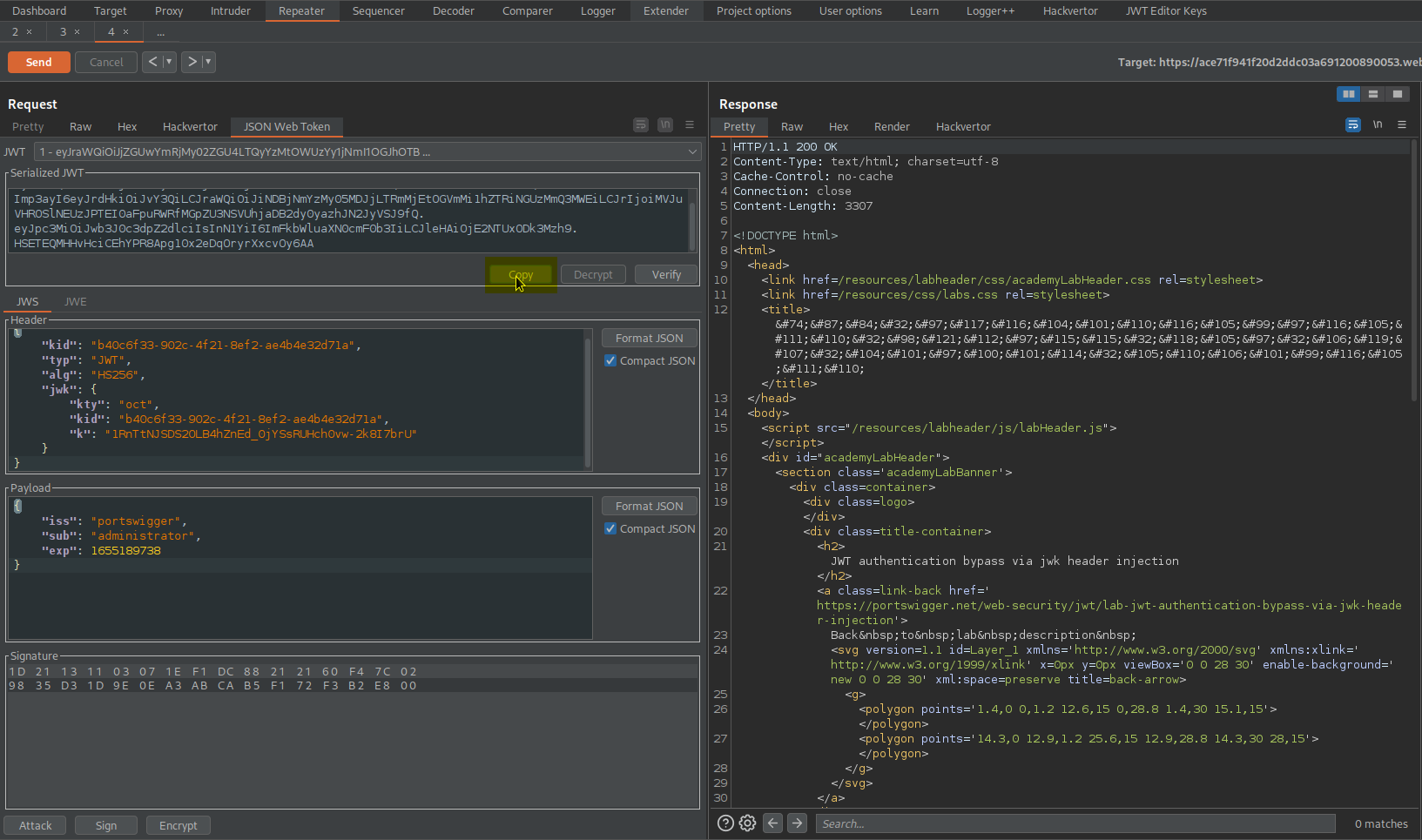Go forward to next request in history

tap(192, 62)
